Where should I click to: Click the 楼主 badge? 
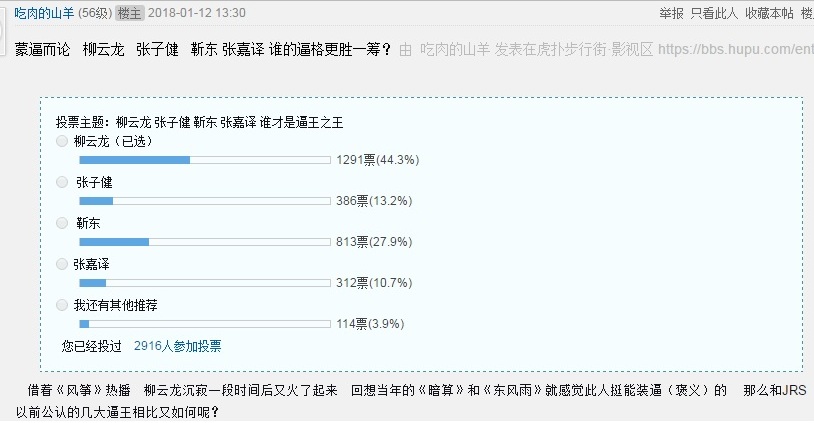click(130, 13)
